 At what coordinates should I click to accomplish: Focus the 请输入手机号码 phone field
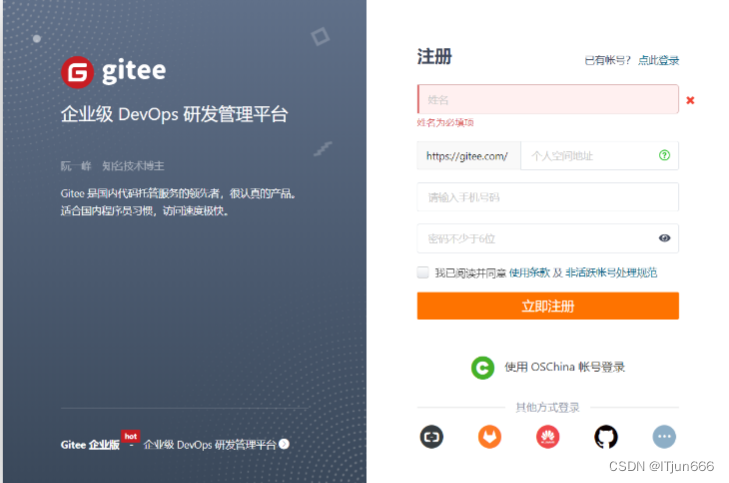[x=548, y=197]
